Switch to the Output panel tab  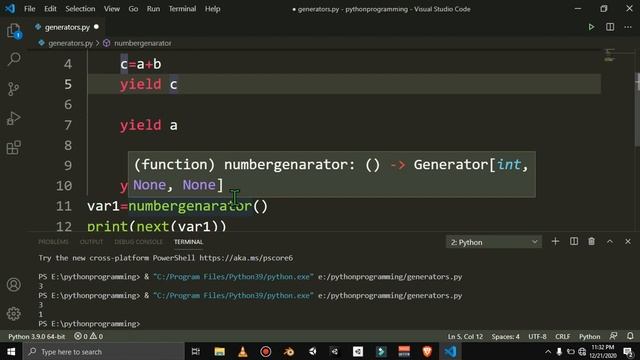pyautogui.click(x=91, y=242)
